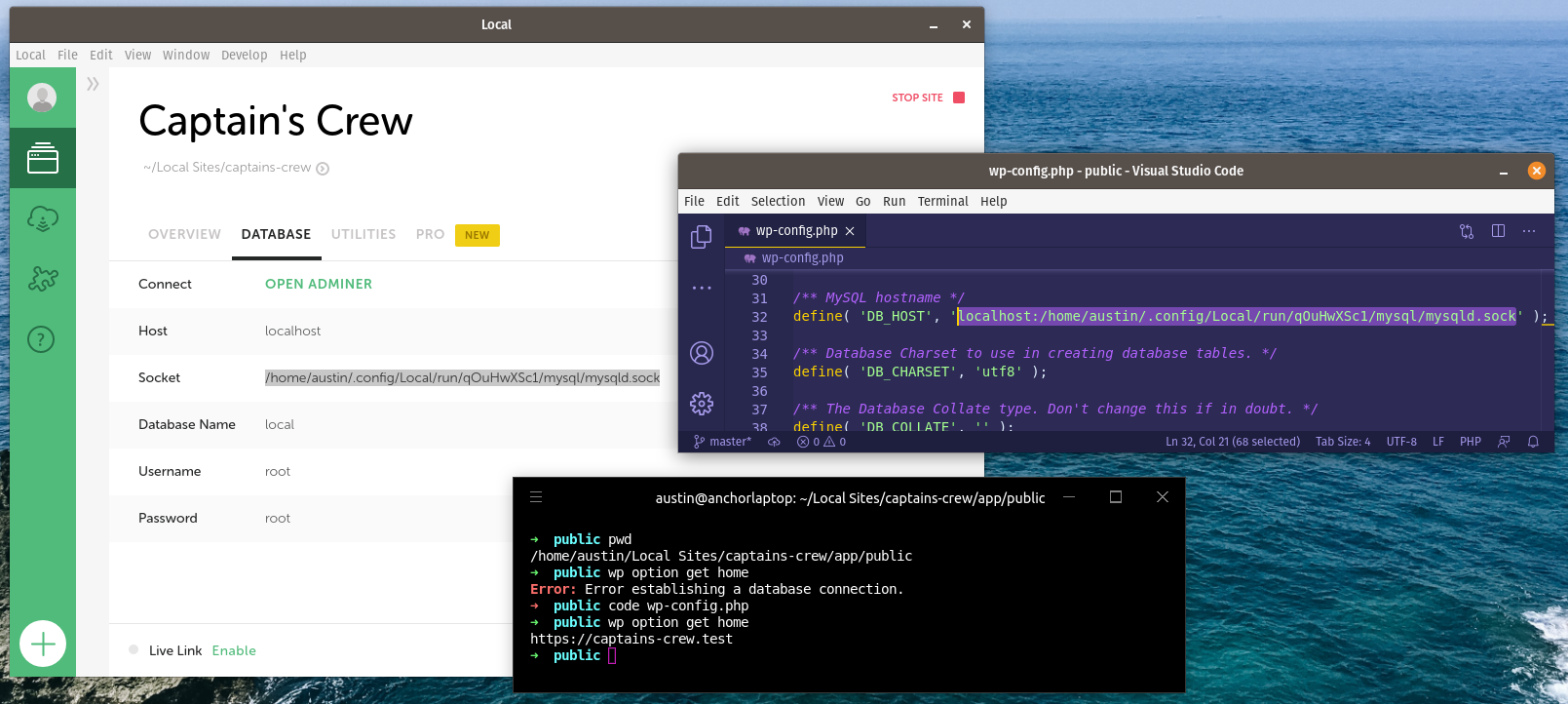Open Local app's Edit menu

[x=101, y=55]
